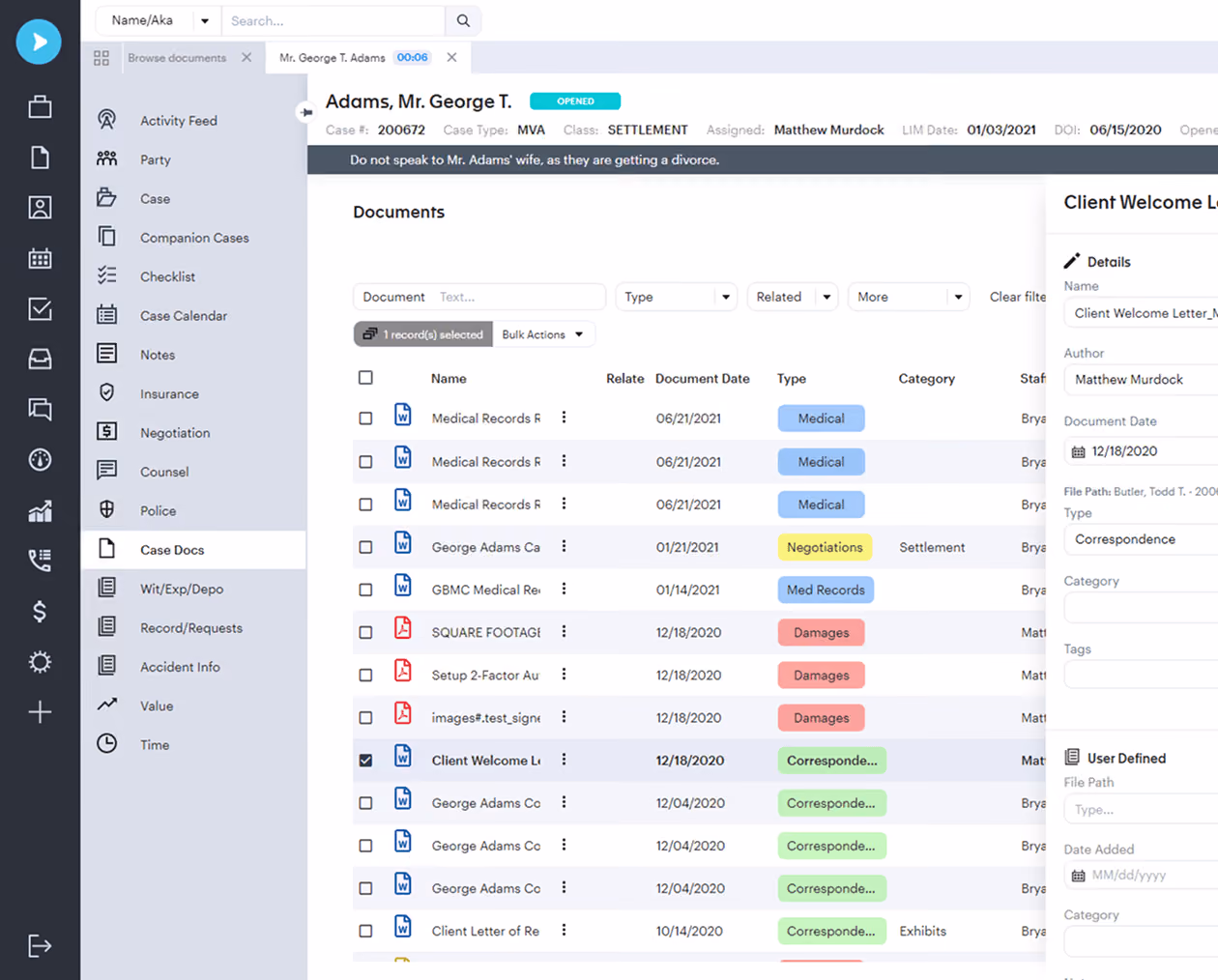Open the briefcase icon in dark sidebar
Screen dimensions: 1218x980
pos(40,106)
